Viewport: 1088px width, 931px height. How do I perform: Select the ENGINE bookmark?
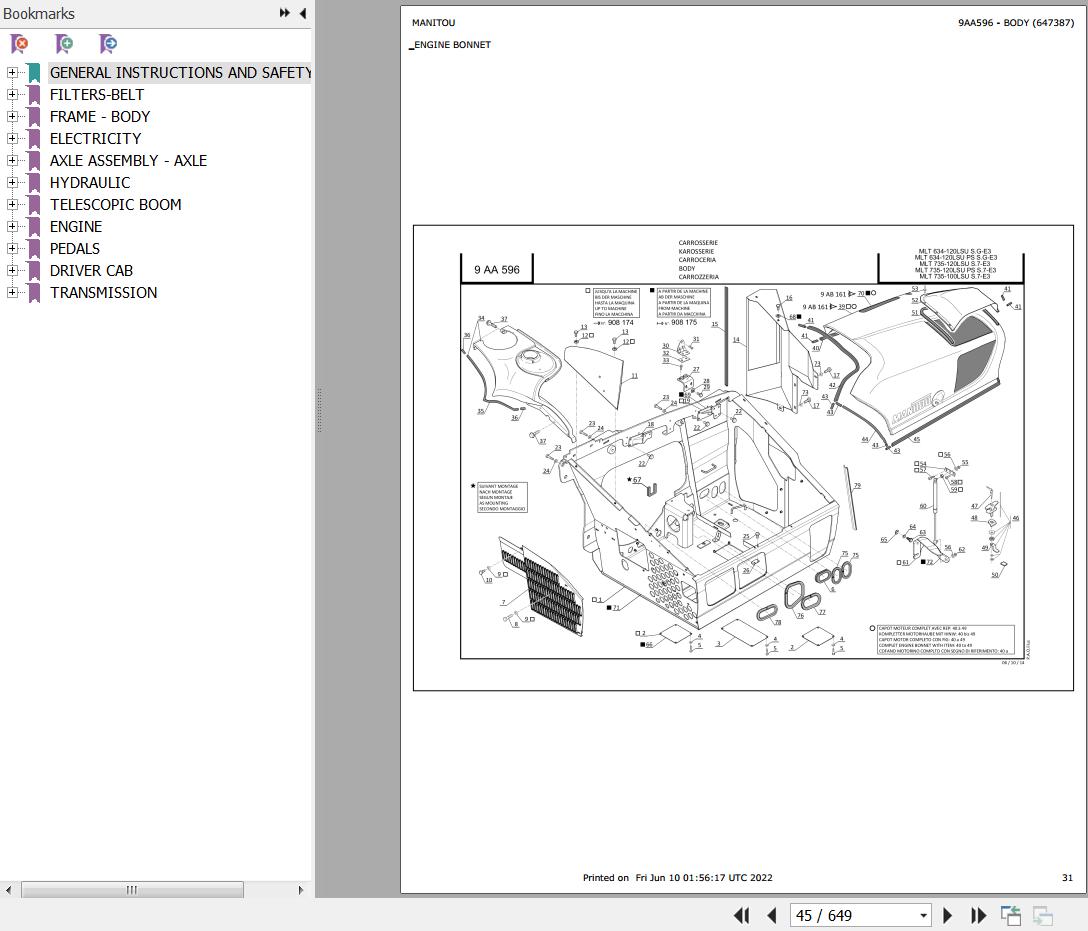pos(76,226)
